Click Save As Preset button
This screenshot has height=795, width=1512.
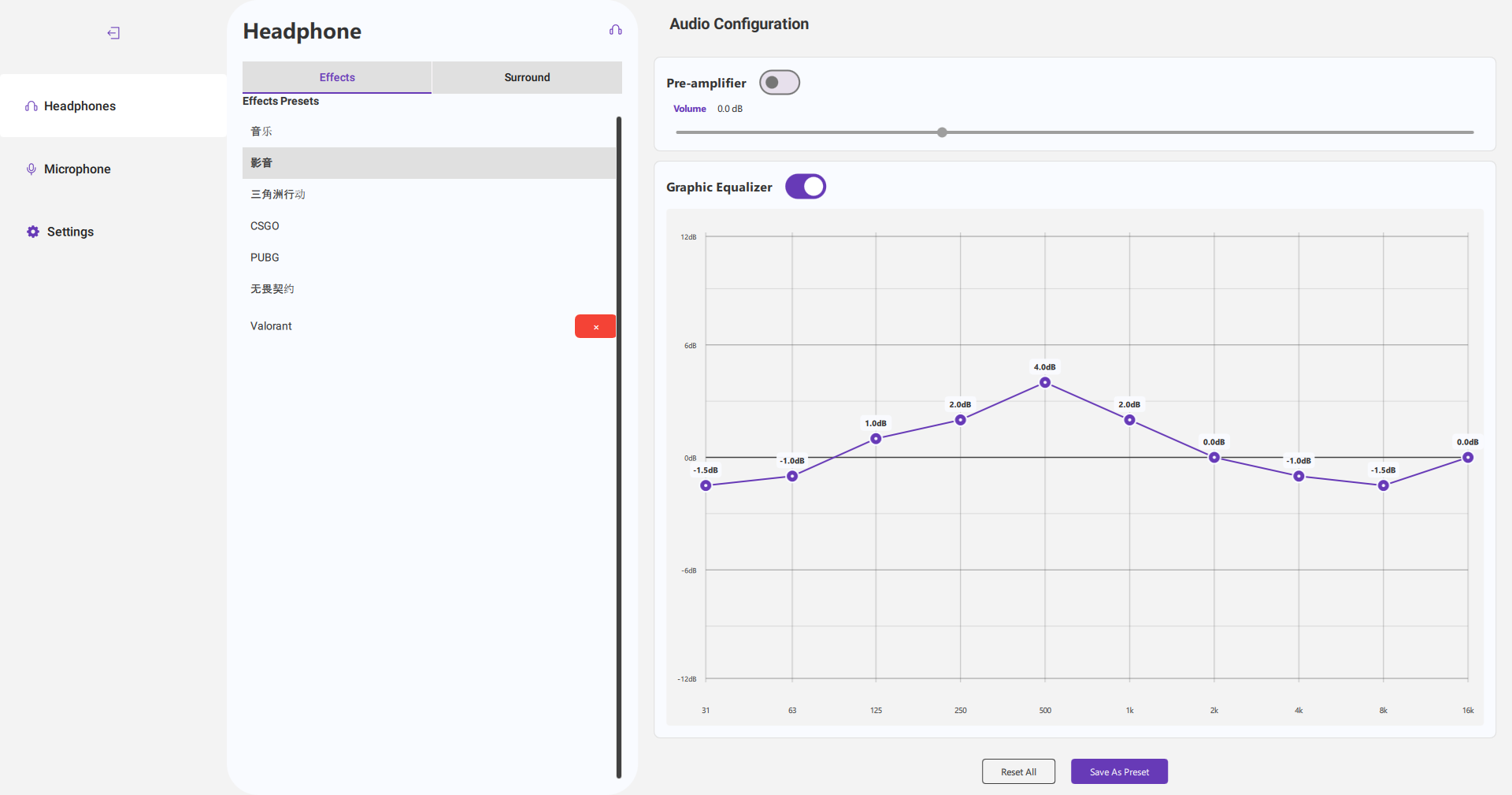coord(1118,772)
